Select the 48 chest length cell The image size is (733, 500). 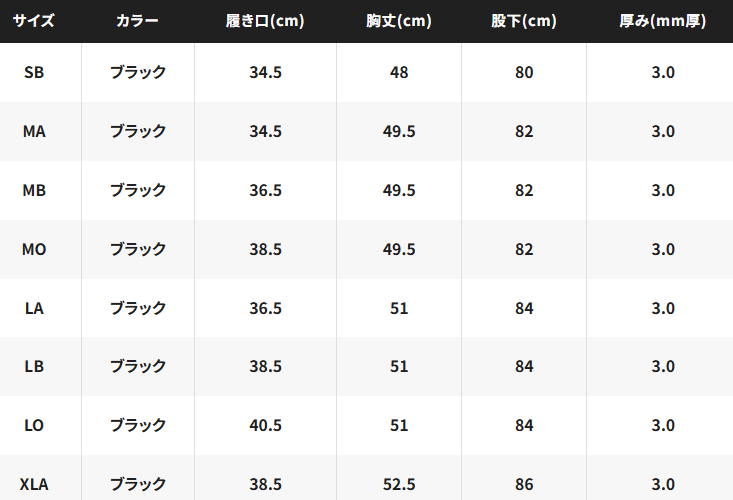coord(399,72)
